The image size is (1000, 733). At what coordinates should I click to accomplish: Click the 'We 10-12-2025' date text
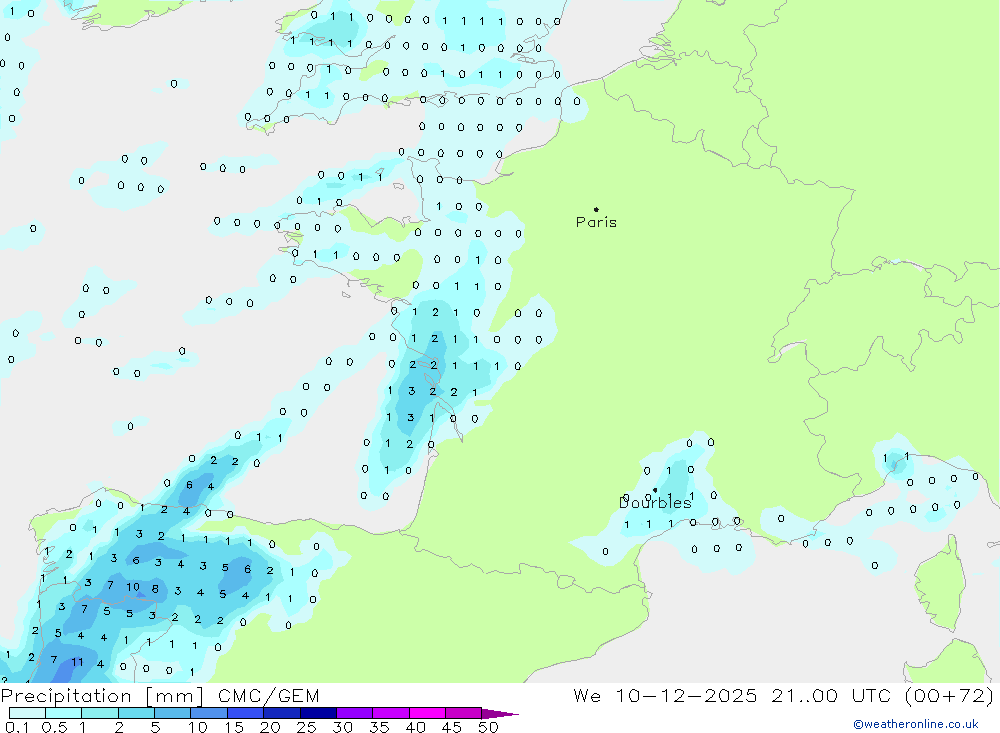tap(665, 695)
